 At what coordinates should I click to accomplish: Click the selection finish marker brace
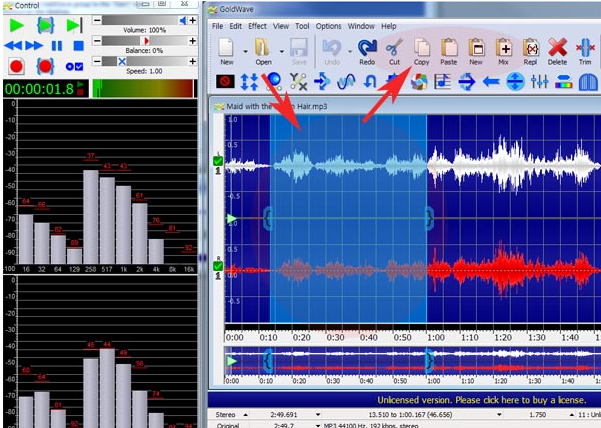[430, 218]
